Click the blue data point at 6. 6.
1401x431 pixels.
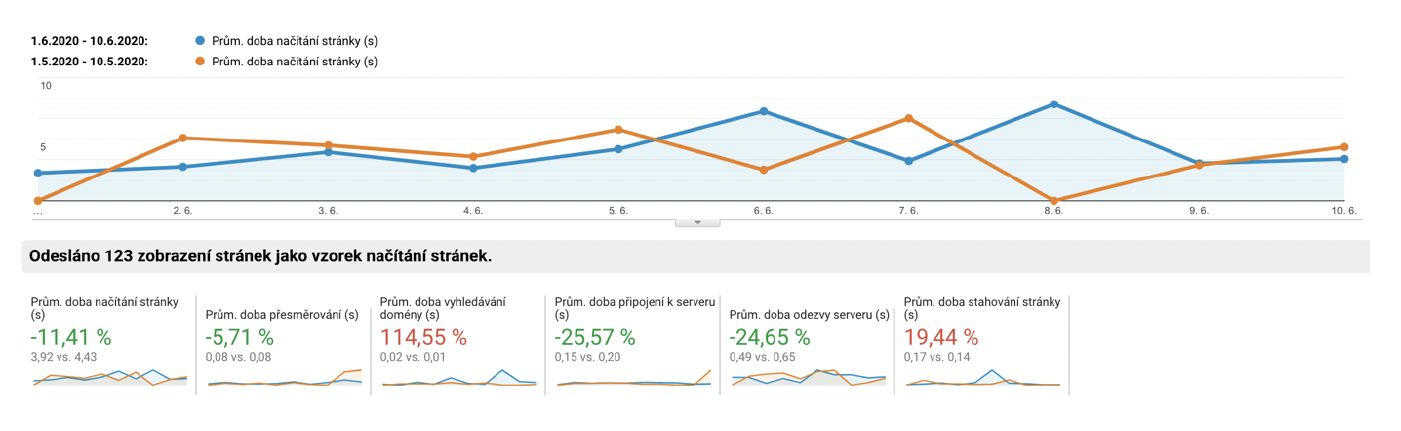pyautogui.click(x=764, y=111)
